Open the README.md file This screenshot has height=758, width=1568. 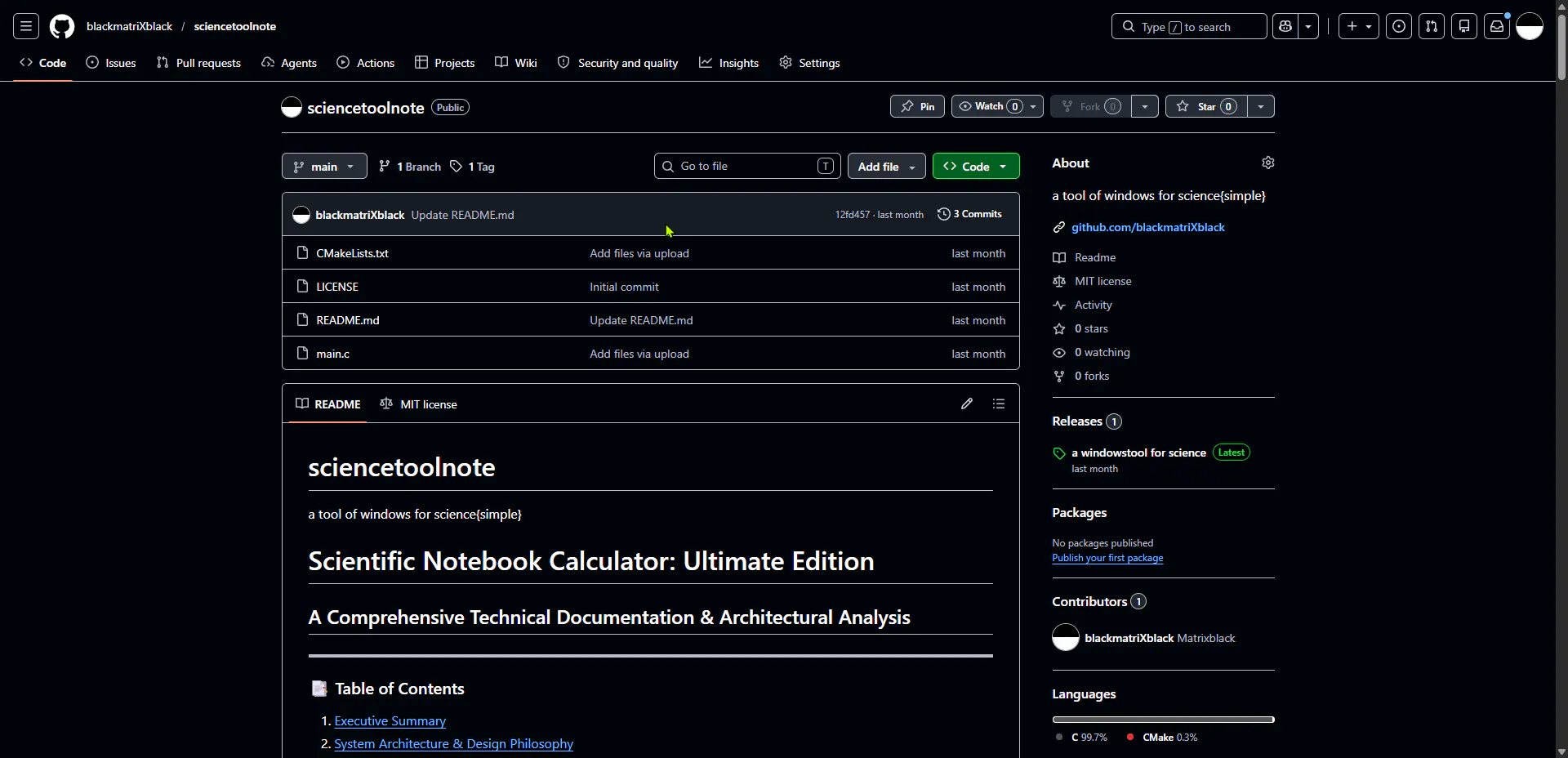click(x=348, y=320)
